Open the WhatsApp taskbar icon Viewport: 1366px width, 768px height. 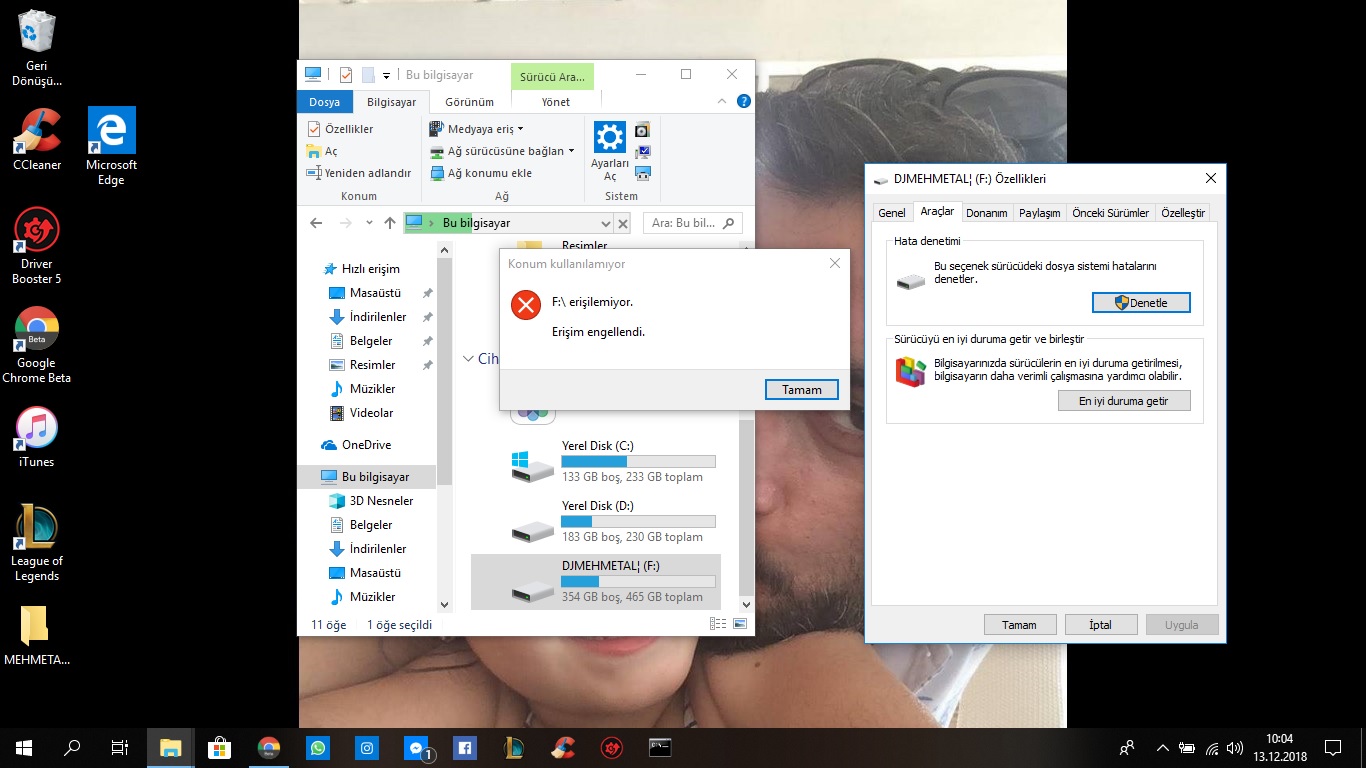(318, 747)
